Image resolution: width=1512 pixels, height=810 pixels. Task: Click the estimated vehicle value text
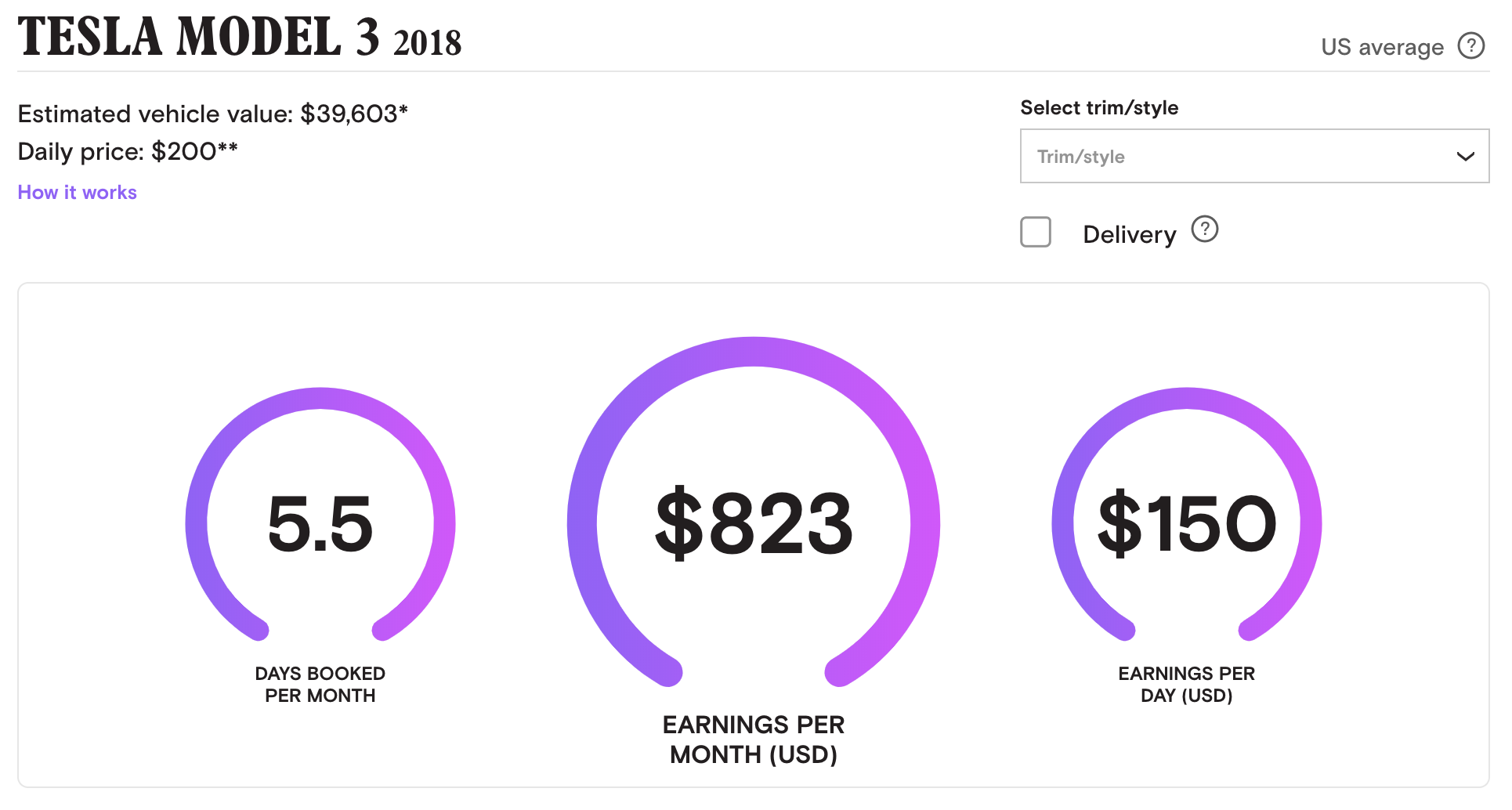point(212,114)
